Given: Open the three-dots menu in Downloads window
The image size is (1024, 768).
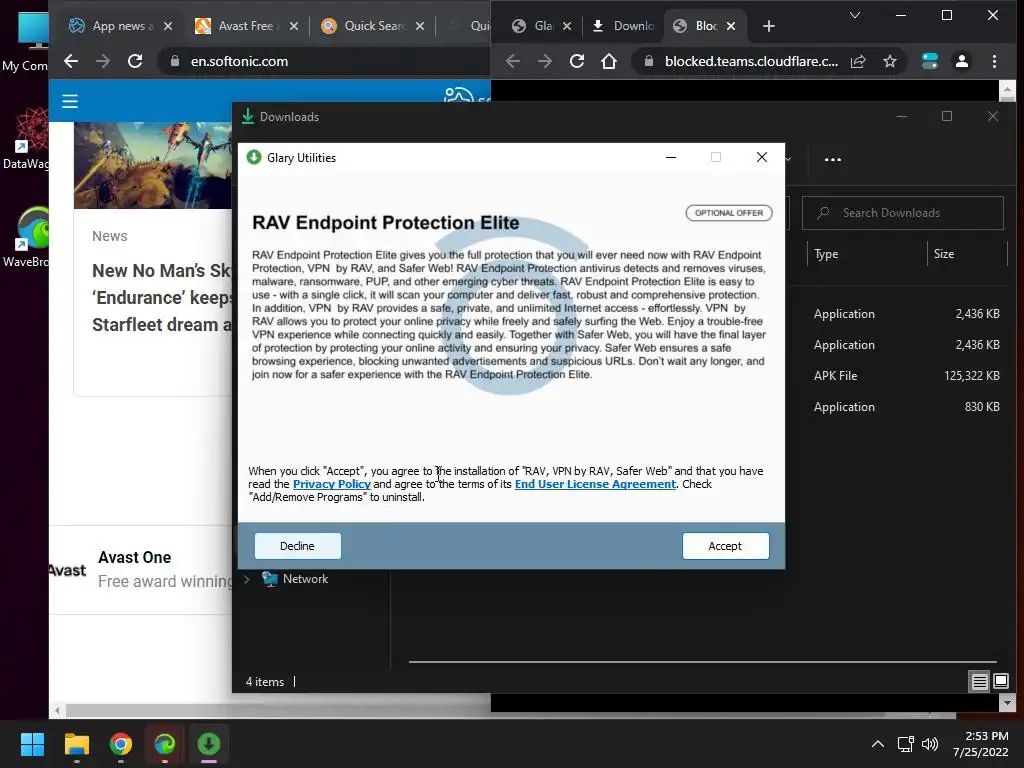Looking at the screenshot, I should pyautogui.click(x=833, y=159).
